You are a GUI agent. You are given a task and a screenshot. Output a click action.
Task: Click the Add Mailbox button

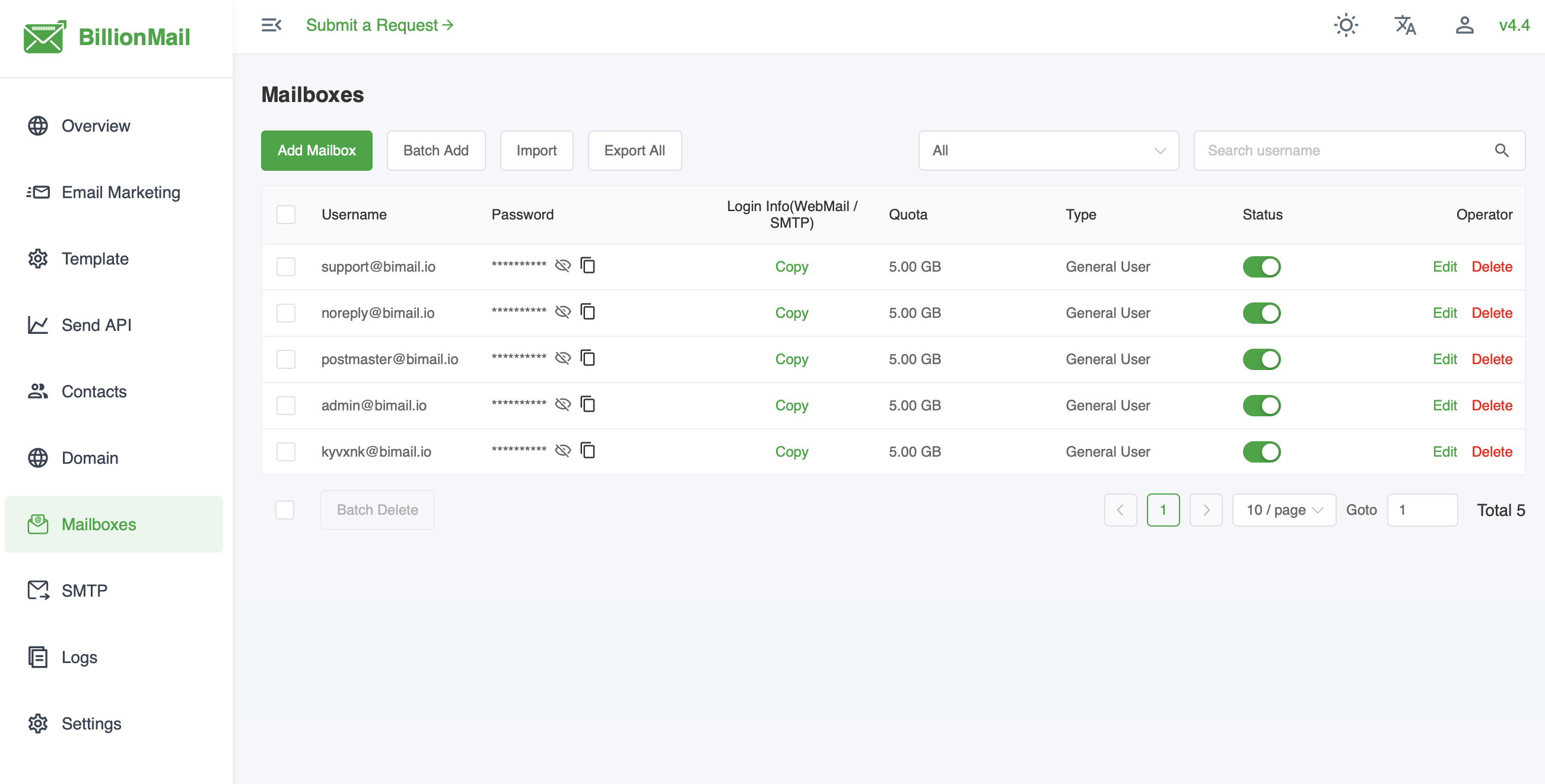pos(316,151)
